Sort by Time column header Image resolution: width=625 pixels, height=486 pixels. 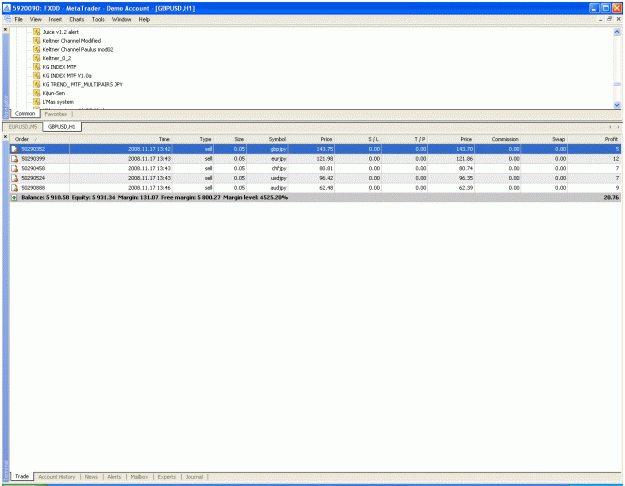point(121,139)
